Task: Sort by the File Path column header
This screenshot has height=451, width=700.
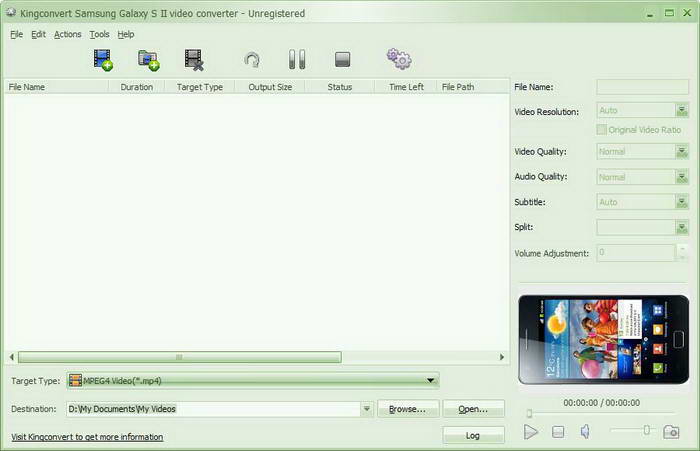Action: (472, 87)
